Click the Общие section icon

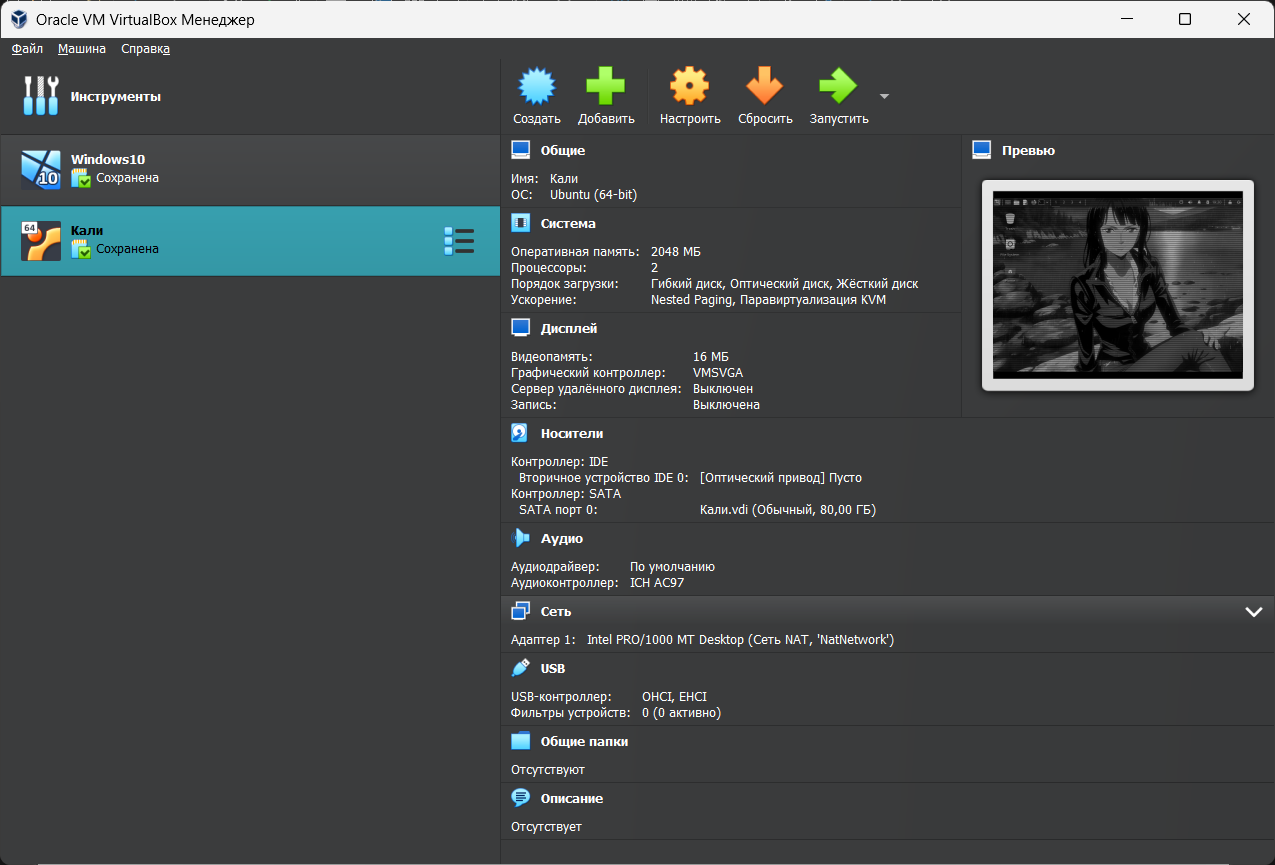pyautogui.click(x=520, y=150)
